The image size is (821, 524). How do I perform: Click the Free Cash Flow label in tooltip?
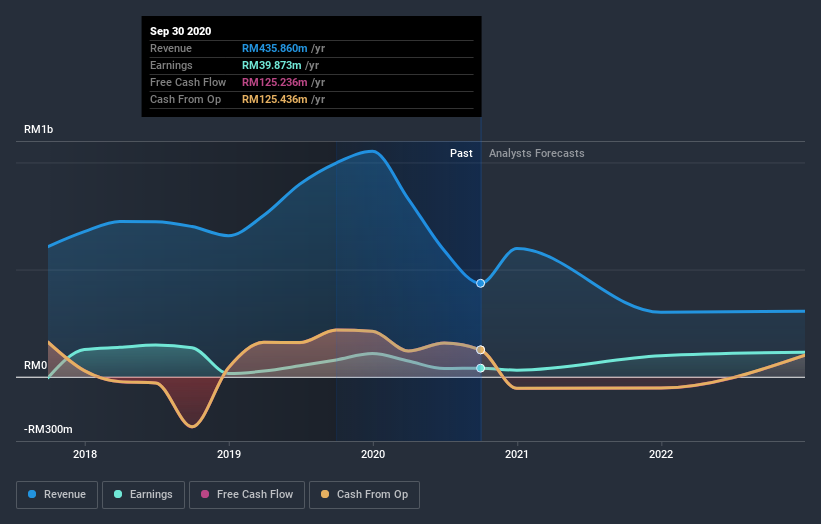[188, 82]
